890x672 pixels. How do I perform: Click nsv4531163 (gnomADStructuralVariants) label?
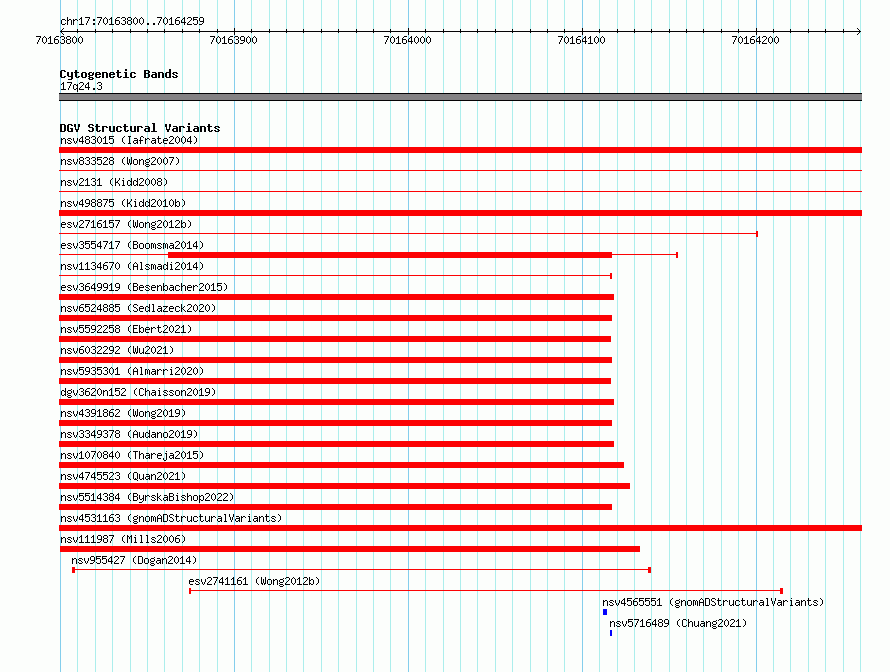point(171,518)
